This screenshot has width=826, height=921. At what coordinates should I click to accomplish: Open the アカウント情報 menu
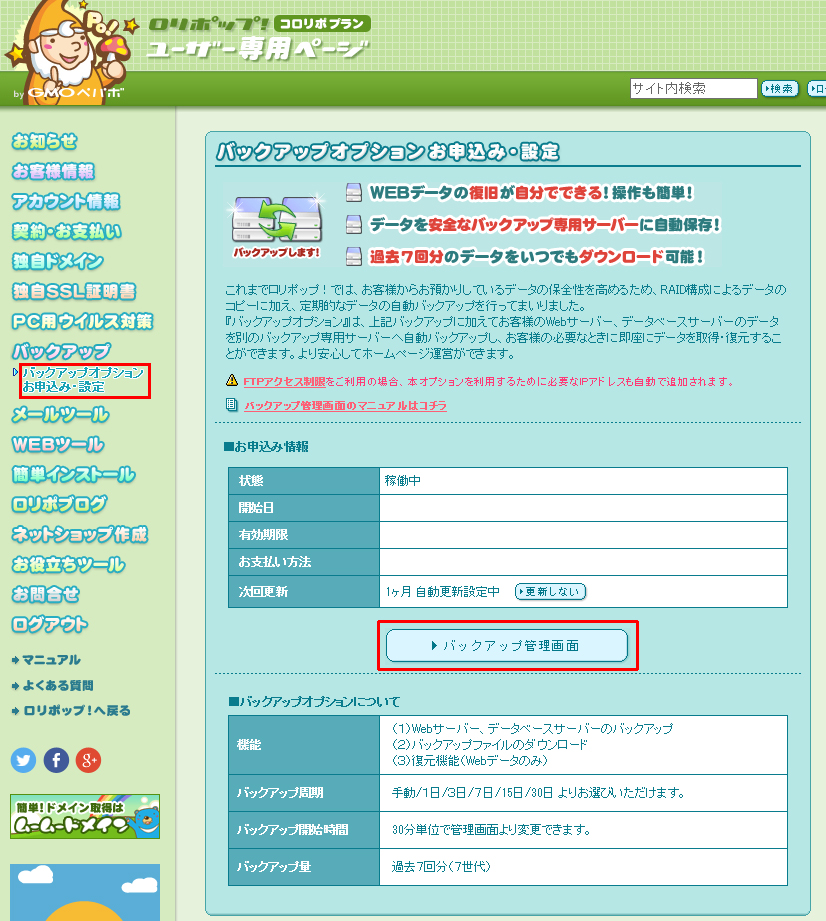[x=66, y=201]
